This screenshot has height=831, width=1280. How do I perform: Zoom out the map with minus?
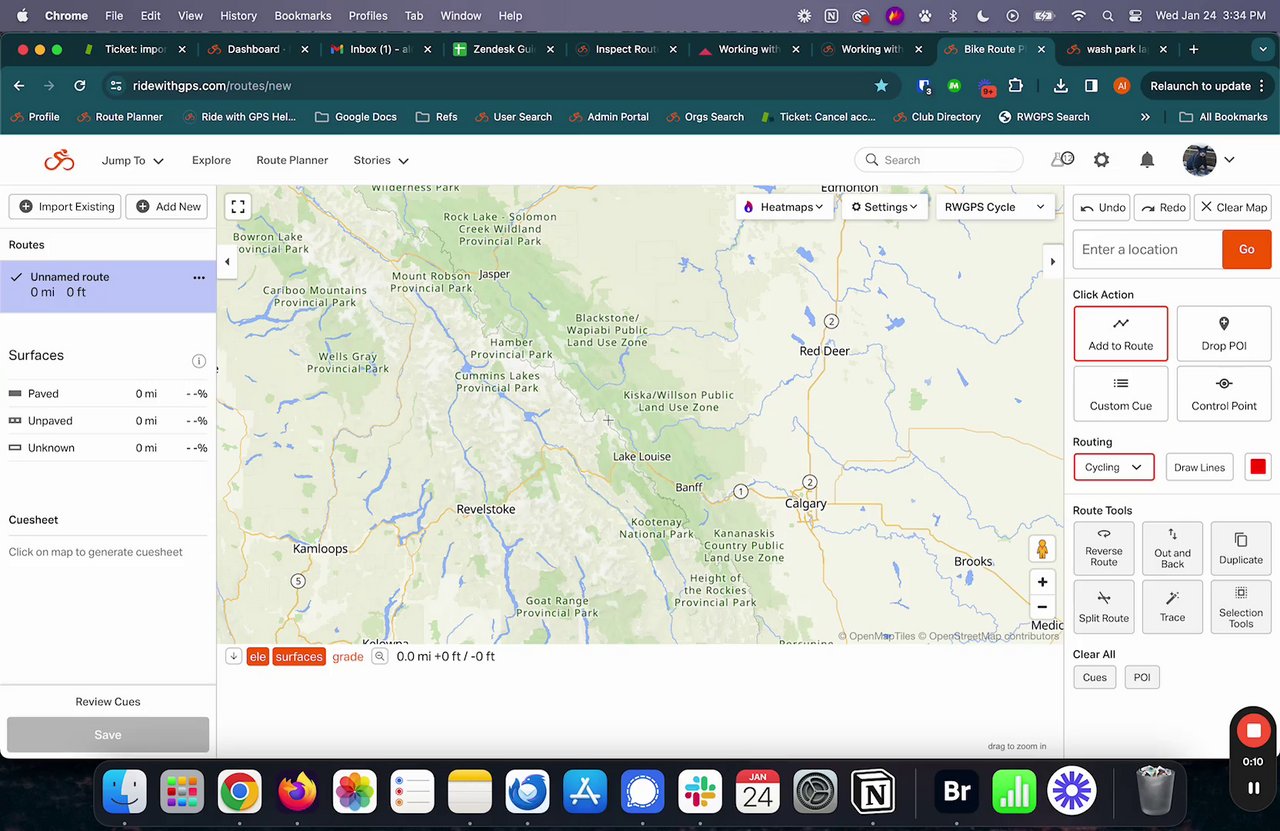pos(1042,607)
